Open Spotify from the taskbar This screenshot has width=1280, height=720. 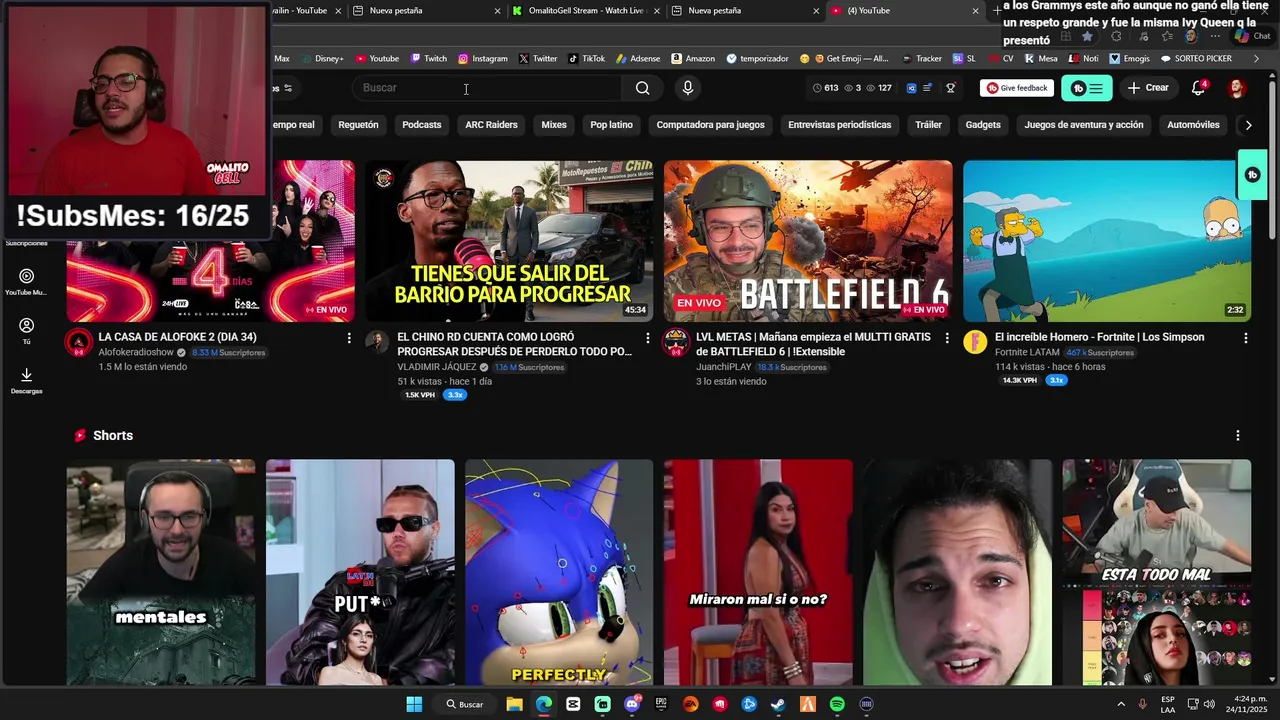coord(837,704)
